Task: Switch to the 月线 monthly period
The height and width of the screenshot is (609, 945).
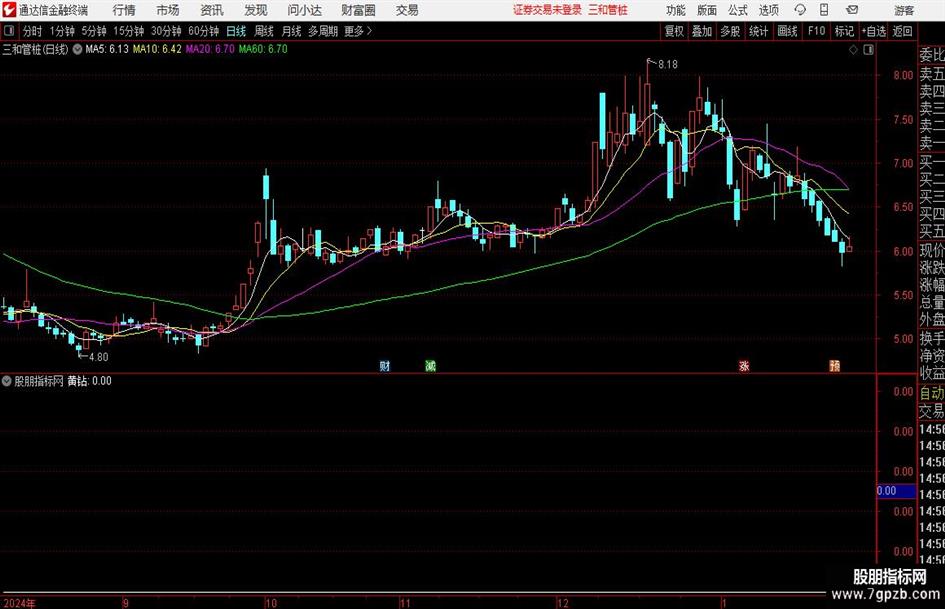Action: pyautogui.click(x=292, y=31)
